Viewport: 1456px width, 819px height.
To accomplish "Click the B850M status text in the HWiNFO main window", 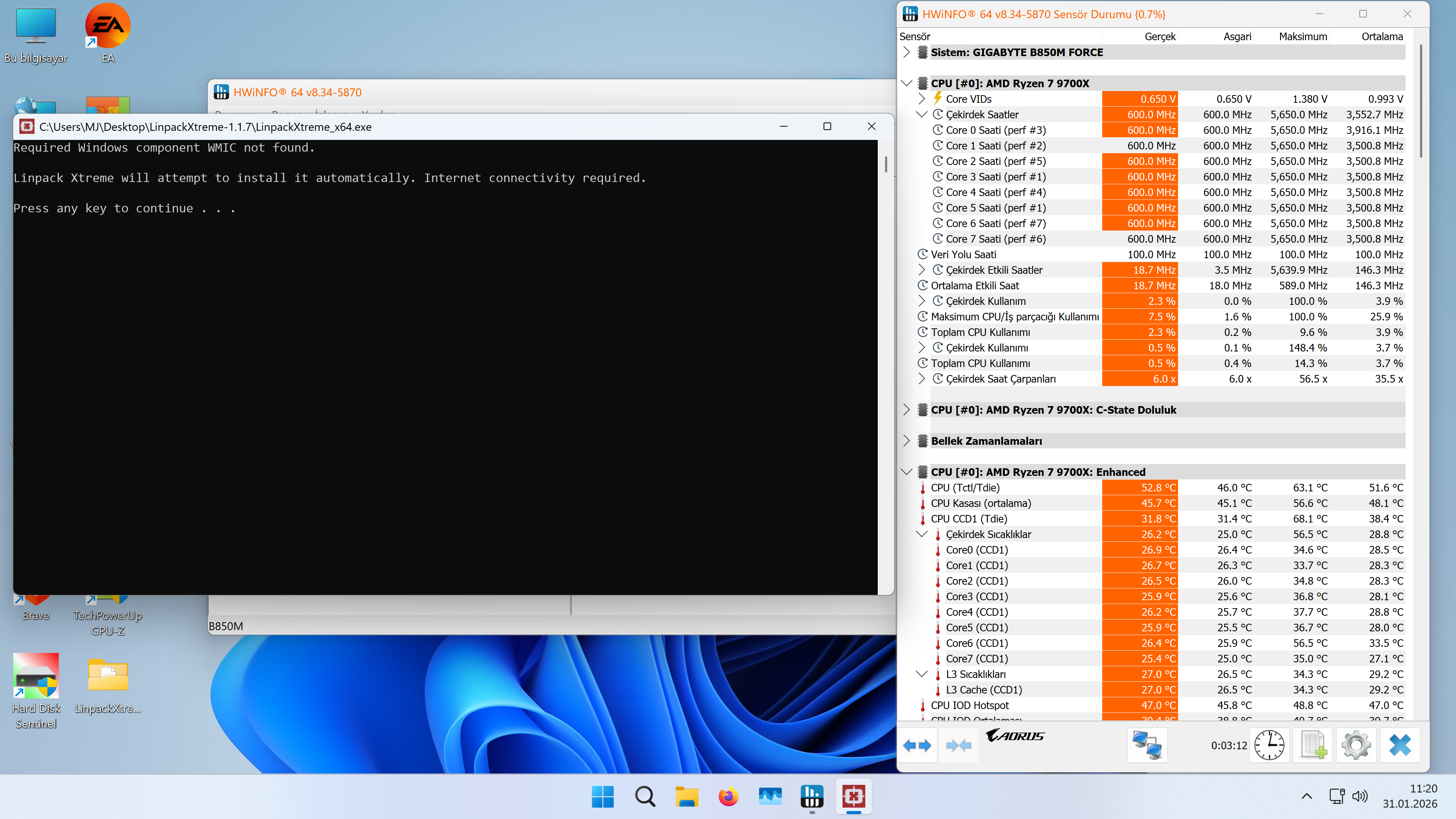I will 226,626.
